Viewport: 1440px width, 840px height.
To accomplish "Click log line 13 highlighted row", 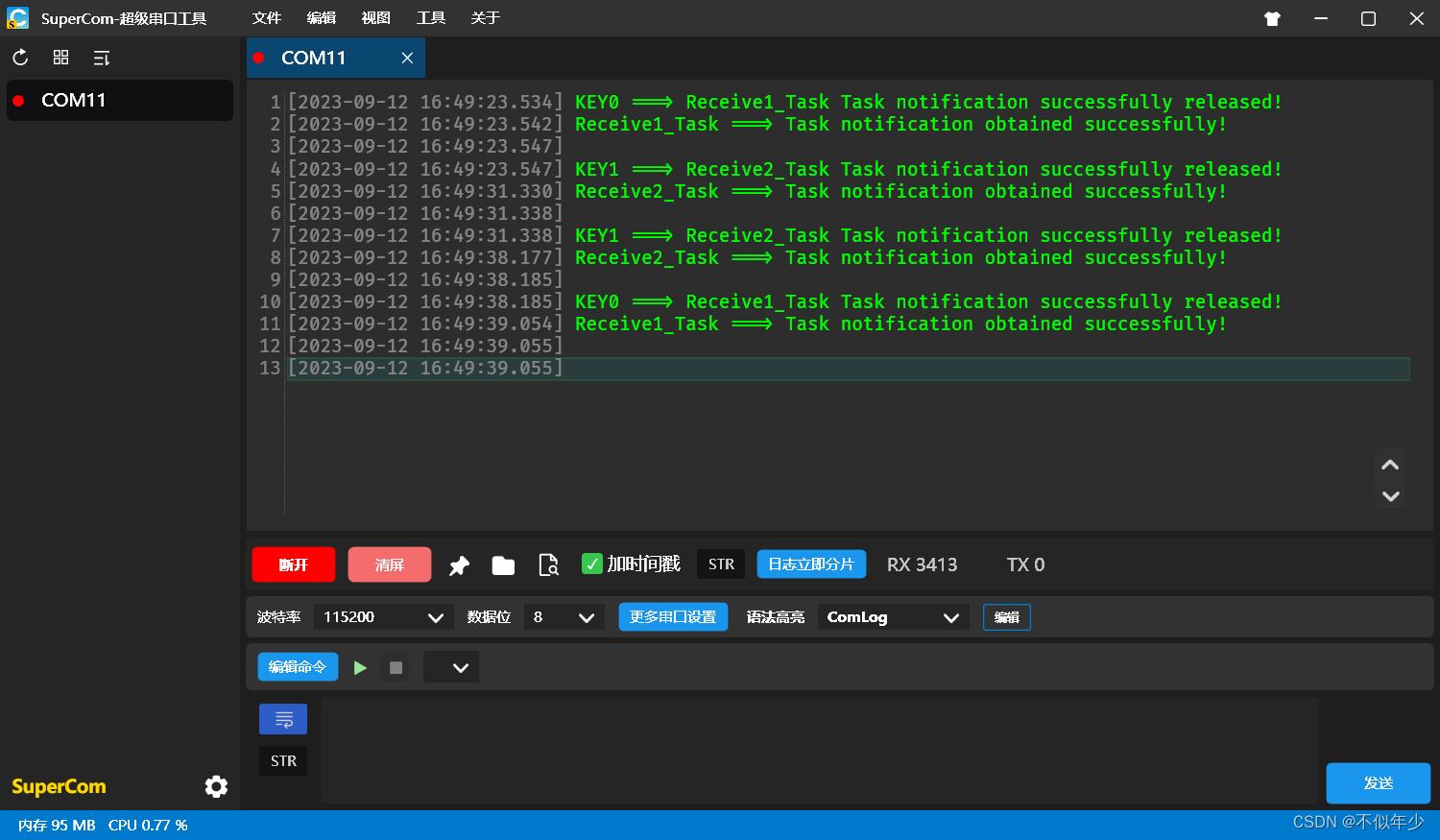I will 849,369.
